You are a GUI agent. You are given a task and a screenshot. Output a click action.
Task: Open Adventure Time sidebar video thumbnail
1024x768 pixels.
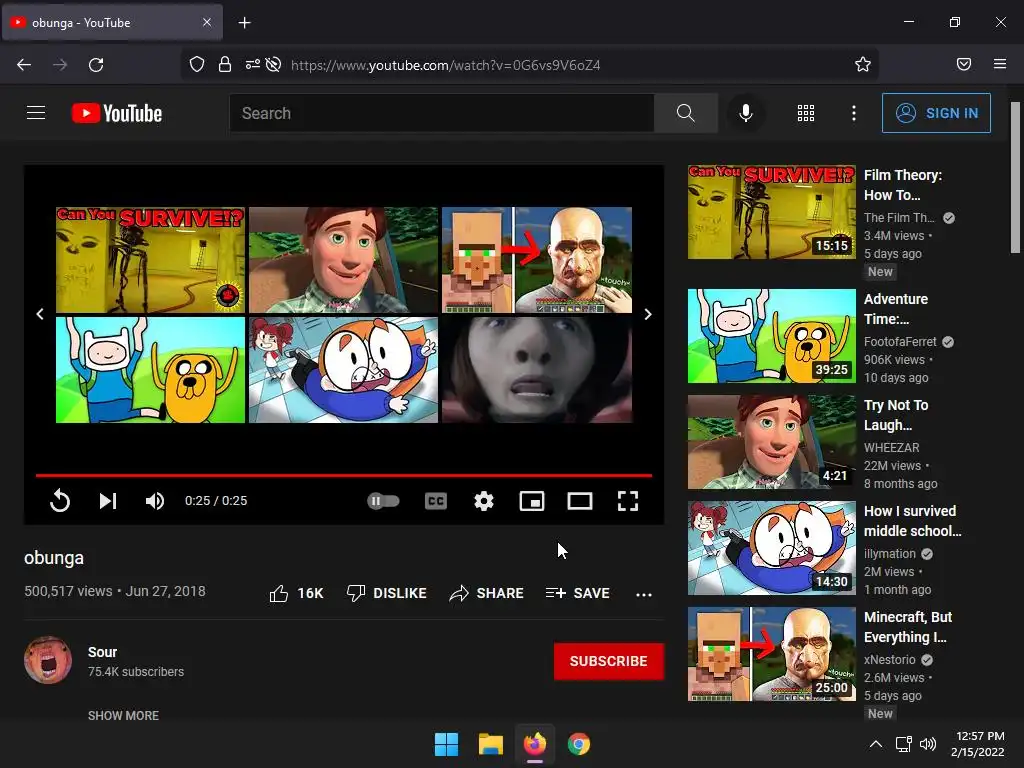[771, 336]
